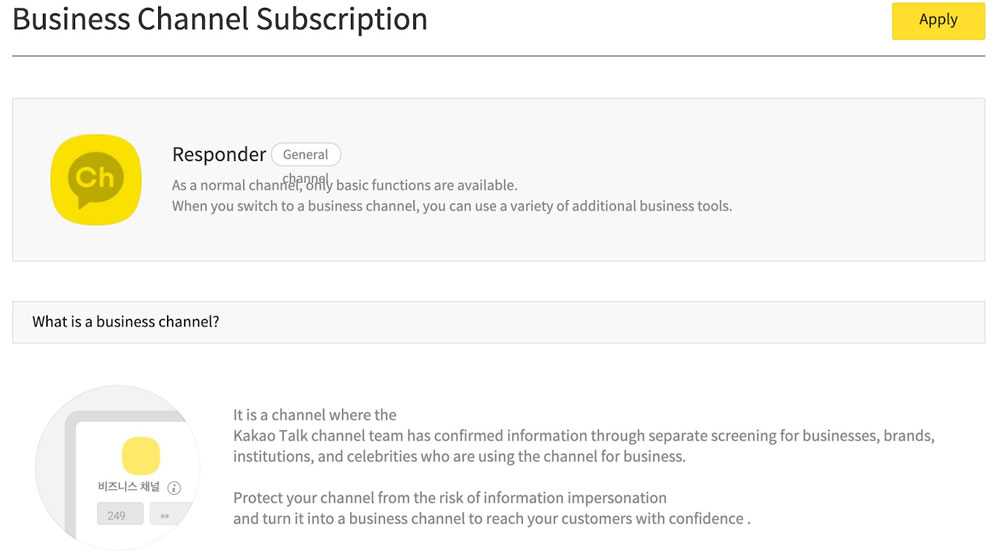The image size is (1000, 556).
Task: Click the info icon beside 비즈니스 채널
Action: click(174, 488)
